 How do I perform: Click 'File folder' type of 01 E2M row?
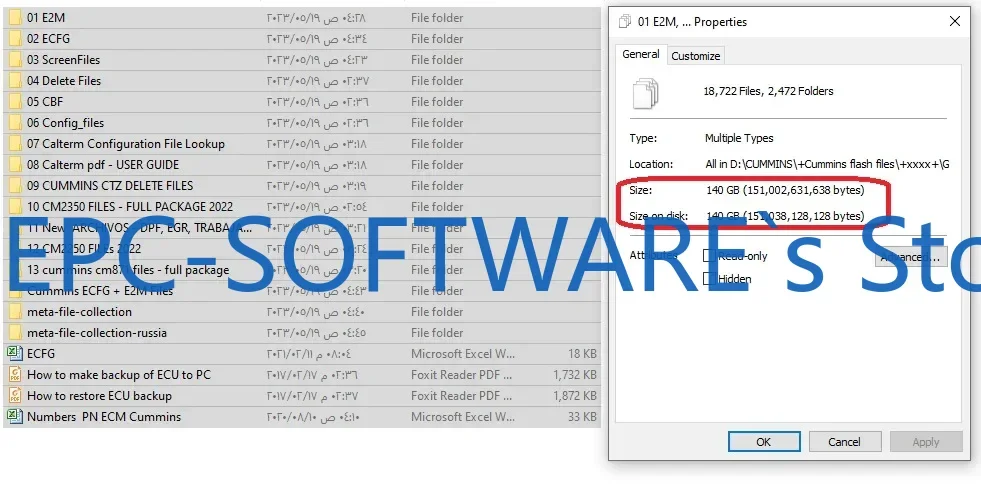coord(437,18)
